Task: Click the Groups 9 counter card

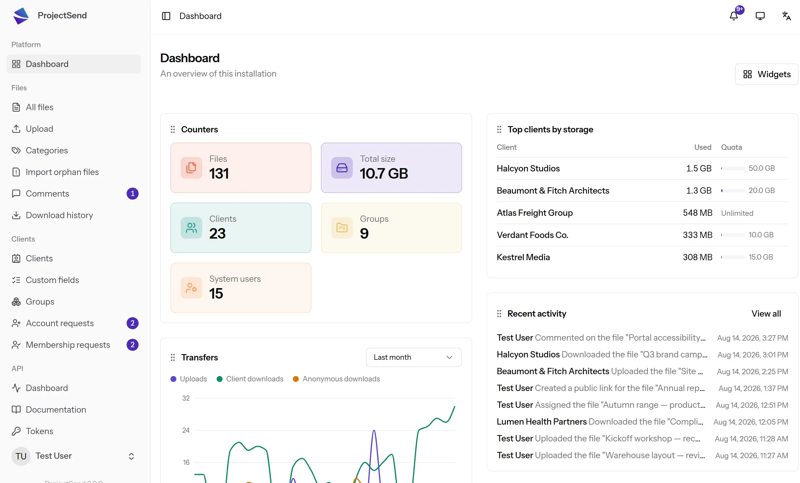Action: coord(391,227)
